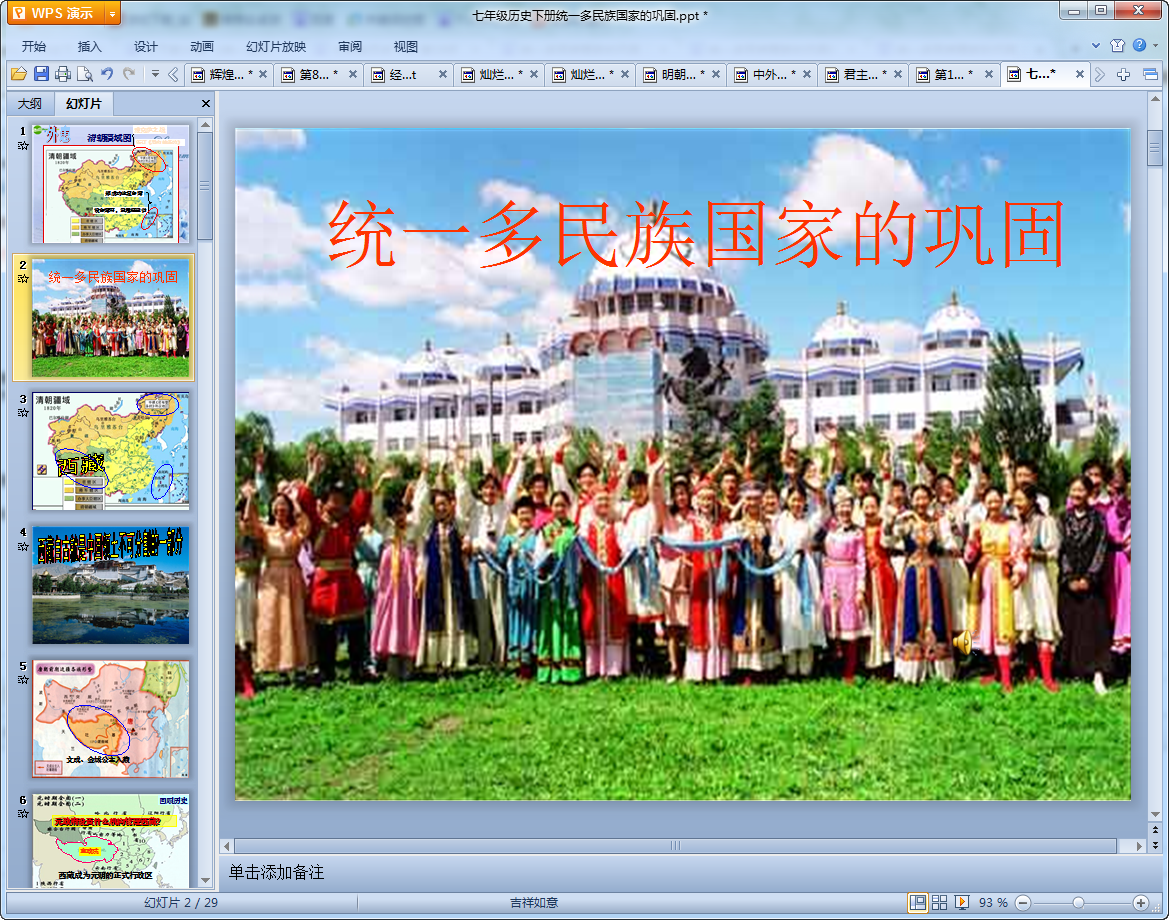The width and height of the screenshot is (1169, 920).
Task: Open the 开始 ribbon tab
Action: (x=34, y=46)
